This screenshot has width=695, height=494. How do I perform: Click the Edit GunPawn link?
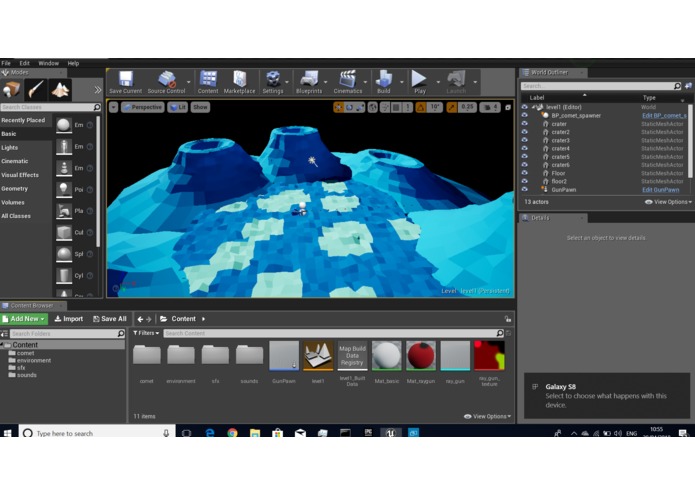(660, 190)
